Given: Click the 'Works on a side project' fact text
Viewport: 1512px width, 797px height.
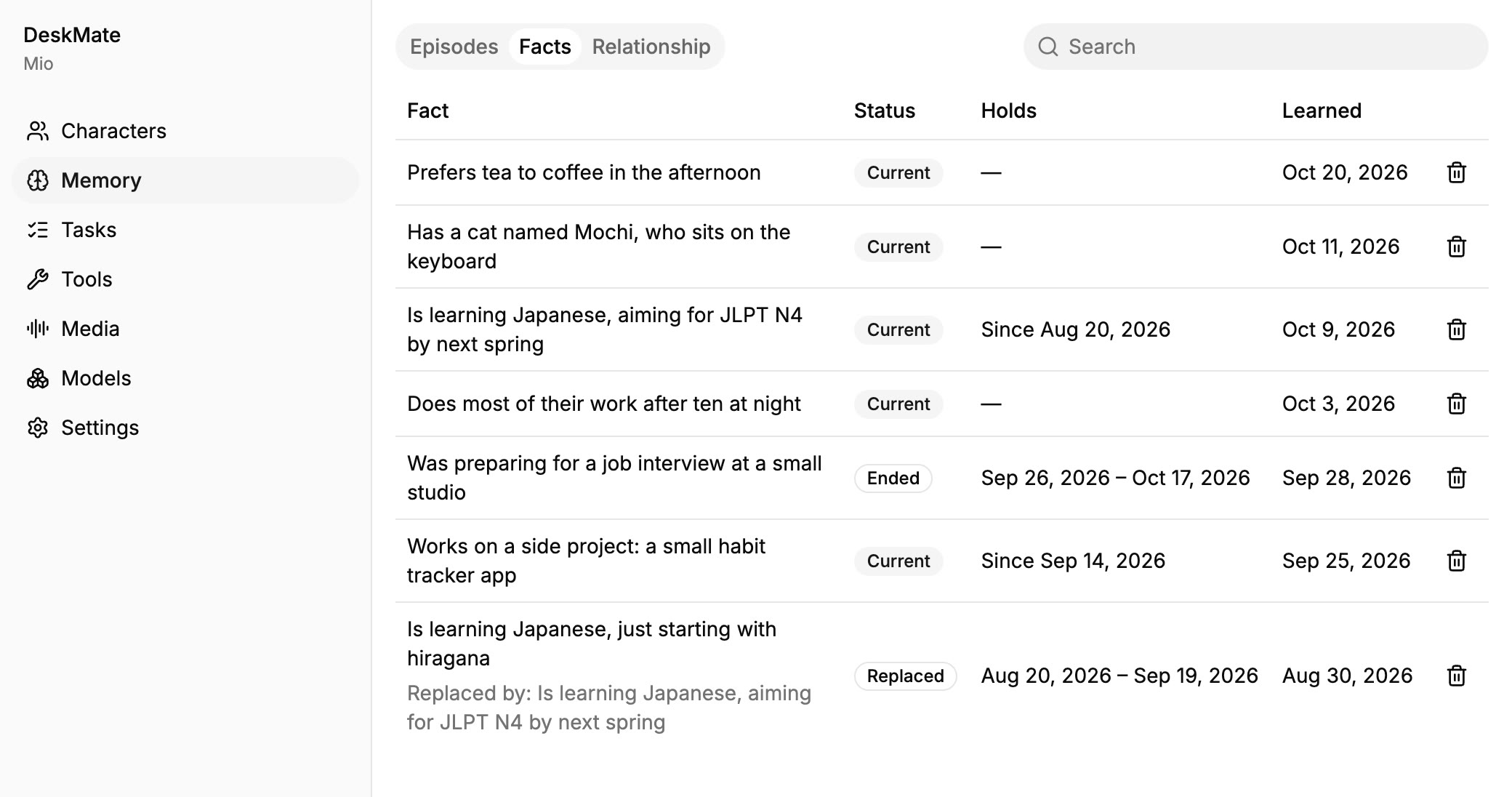Looking at the screenshot, I should pos(586,561).
